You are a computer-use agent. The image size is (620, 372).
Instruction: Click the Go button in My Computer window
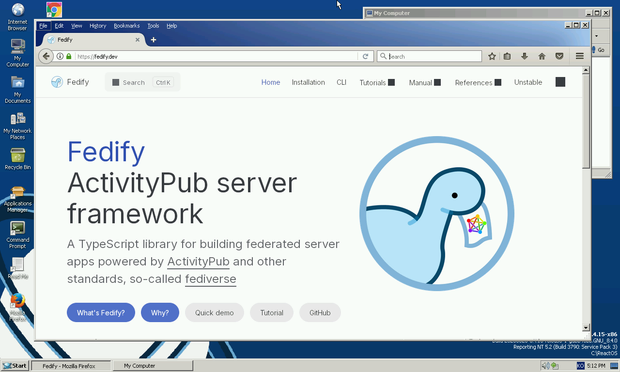[x=599, y=50]
